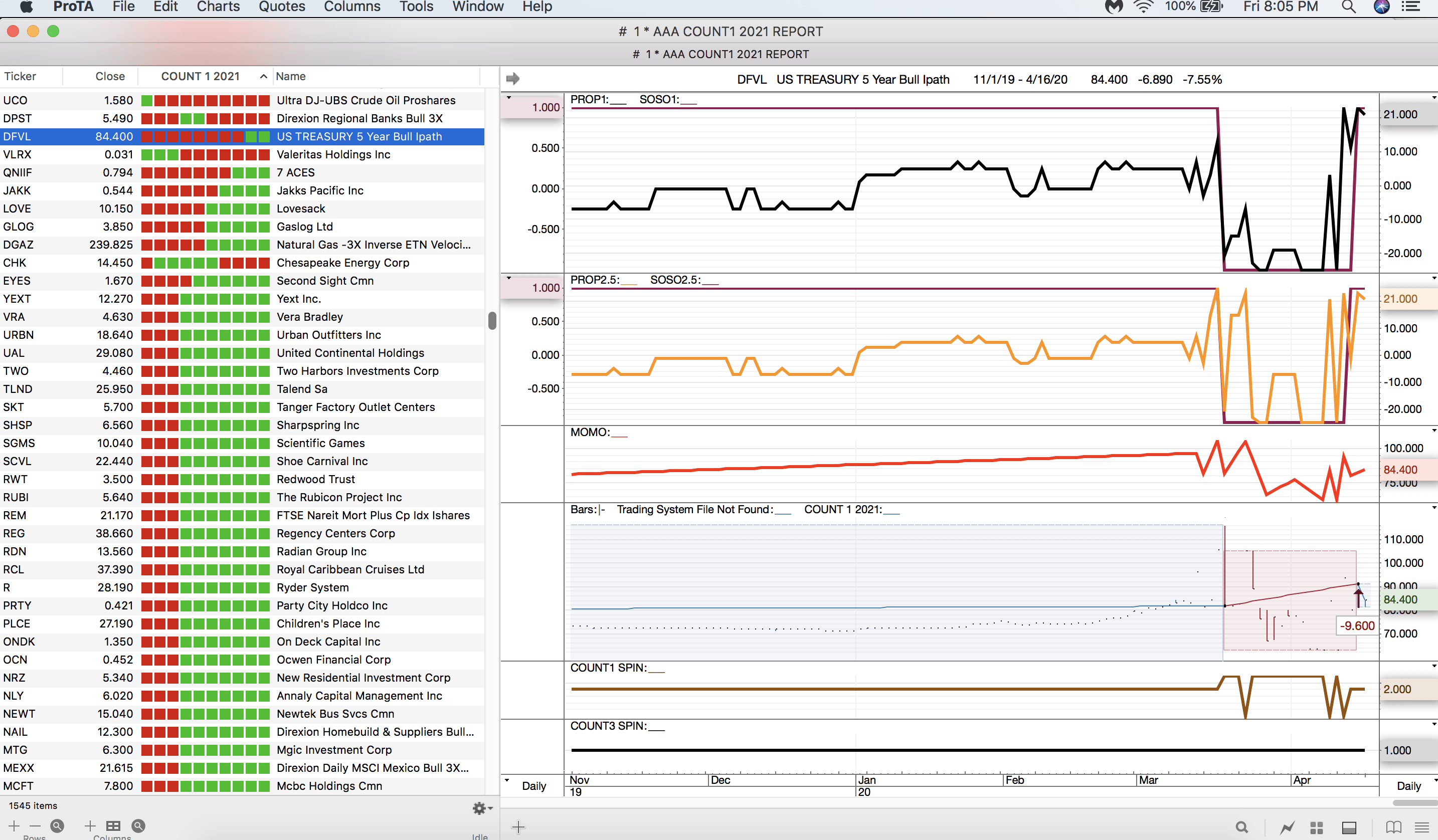The image size is (1438, 840).
Task: Open the row search magnifier
Action: pyautogui.click(x=57, y=825)
